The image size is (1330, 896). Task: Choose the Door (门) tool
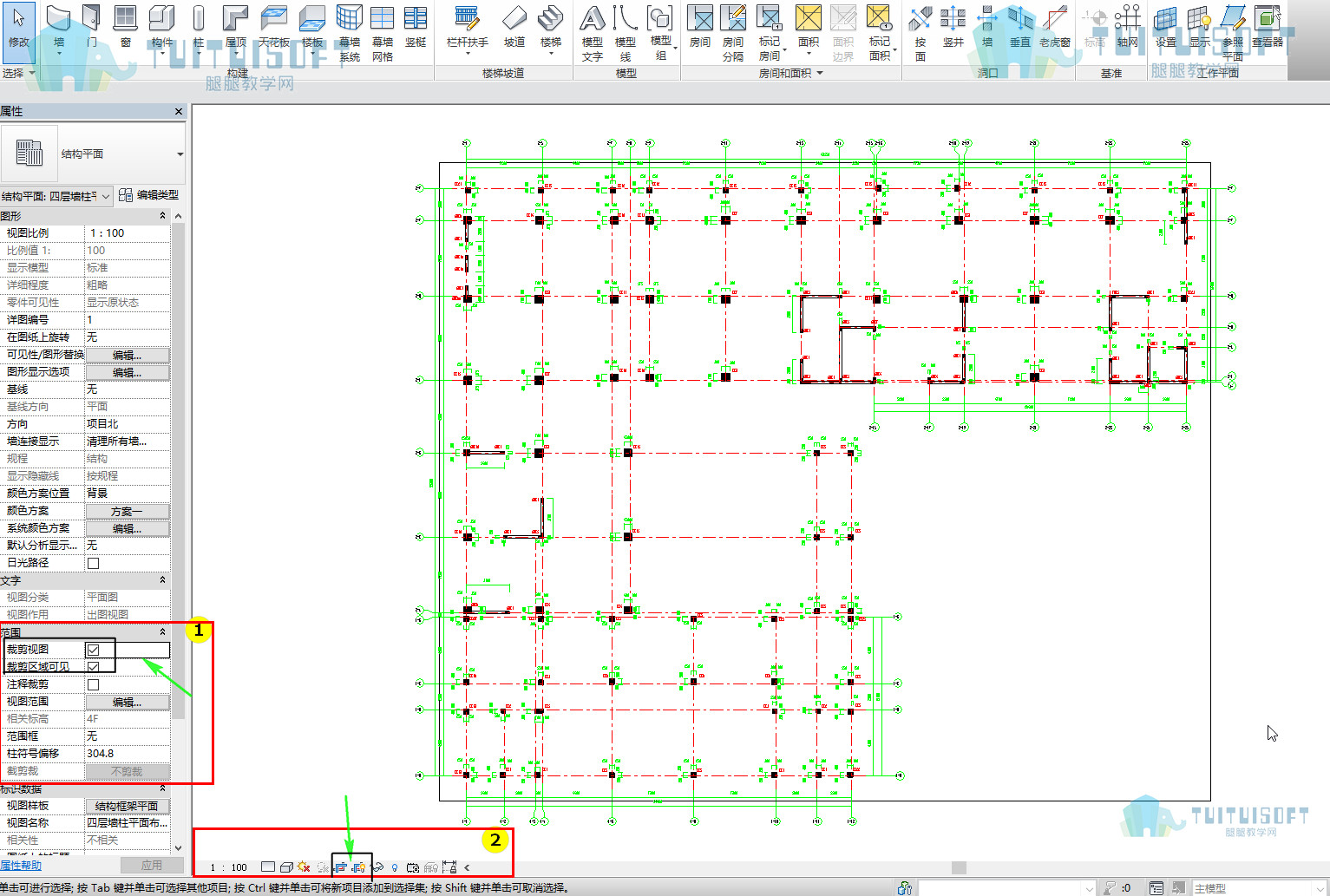pyautogui.click(x=92, y=27)
